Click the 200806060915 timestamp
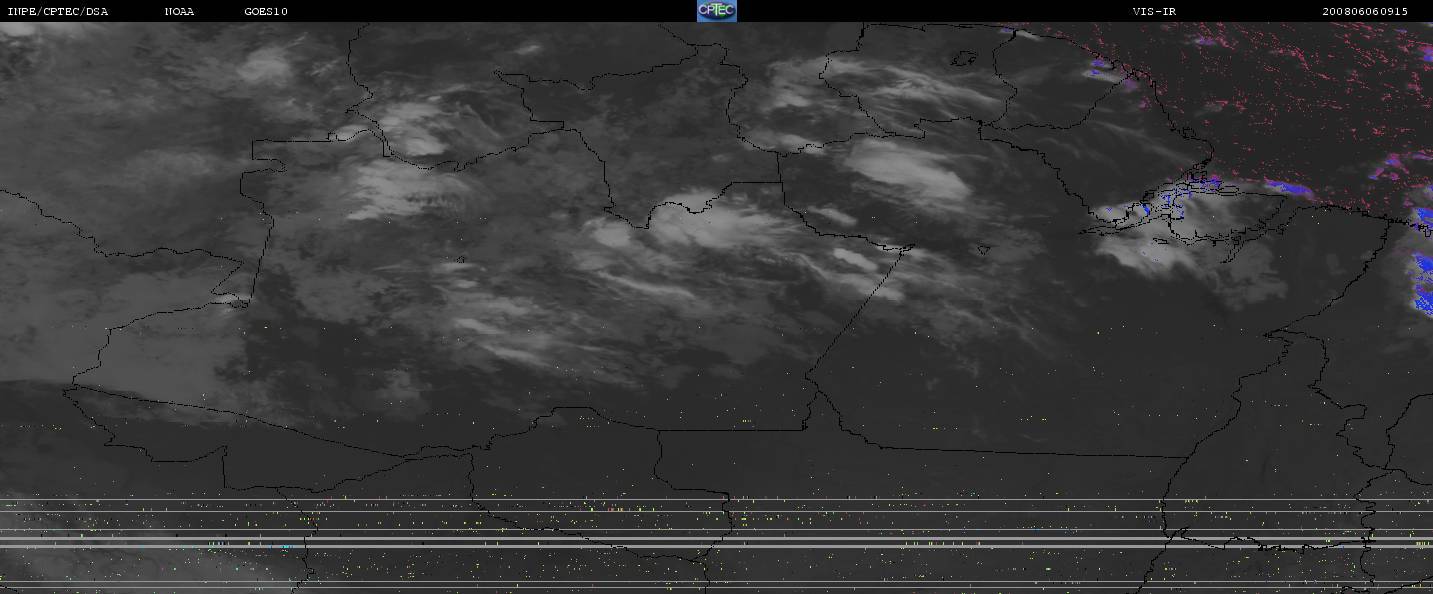 tap(1365, 11)
